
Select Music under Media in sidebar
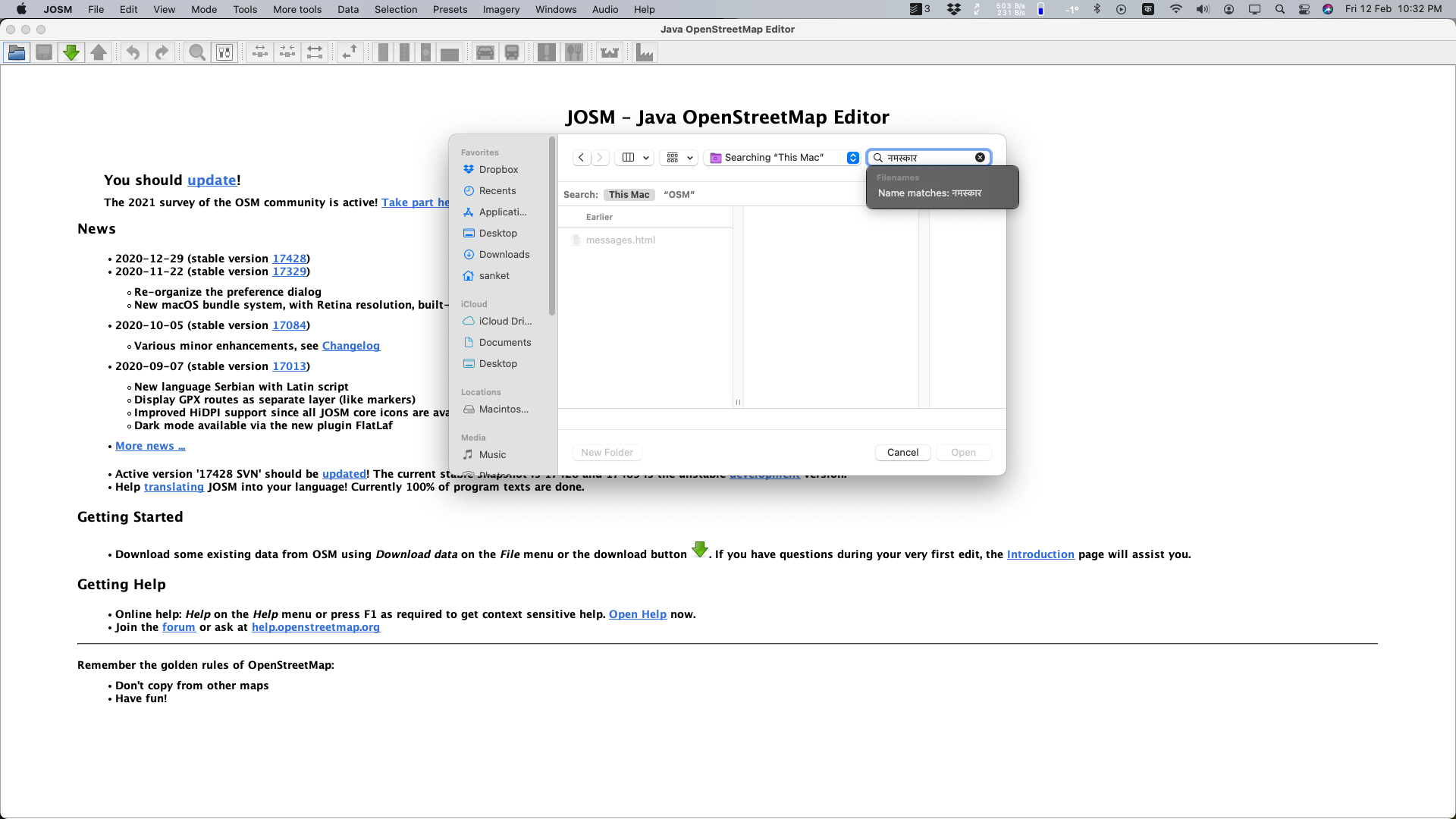(493, 455)
